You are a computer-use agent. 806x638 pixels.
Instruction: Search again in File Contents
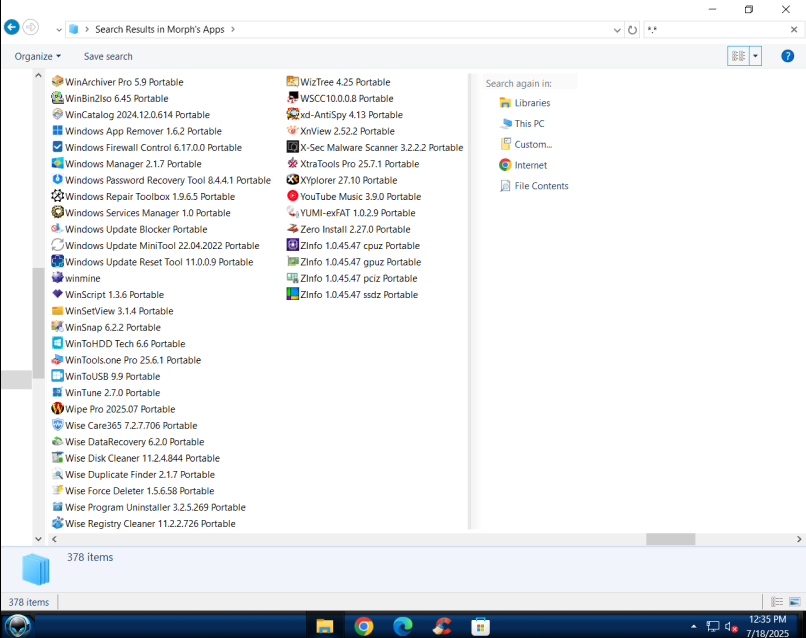(x=534, y=186)
